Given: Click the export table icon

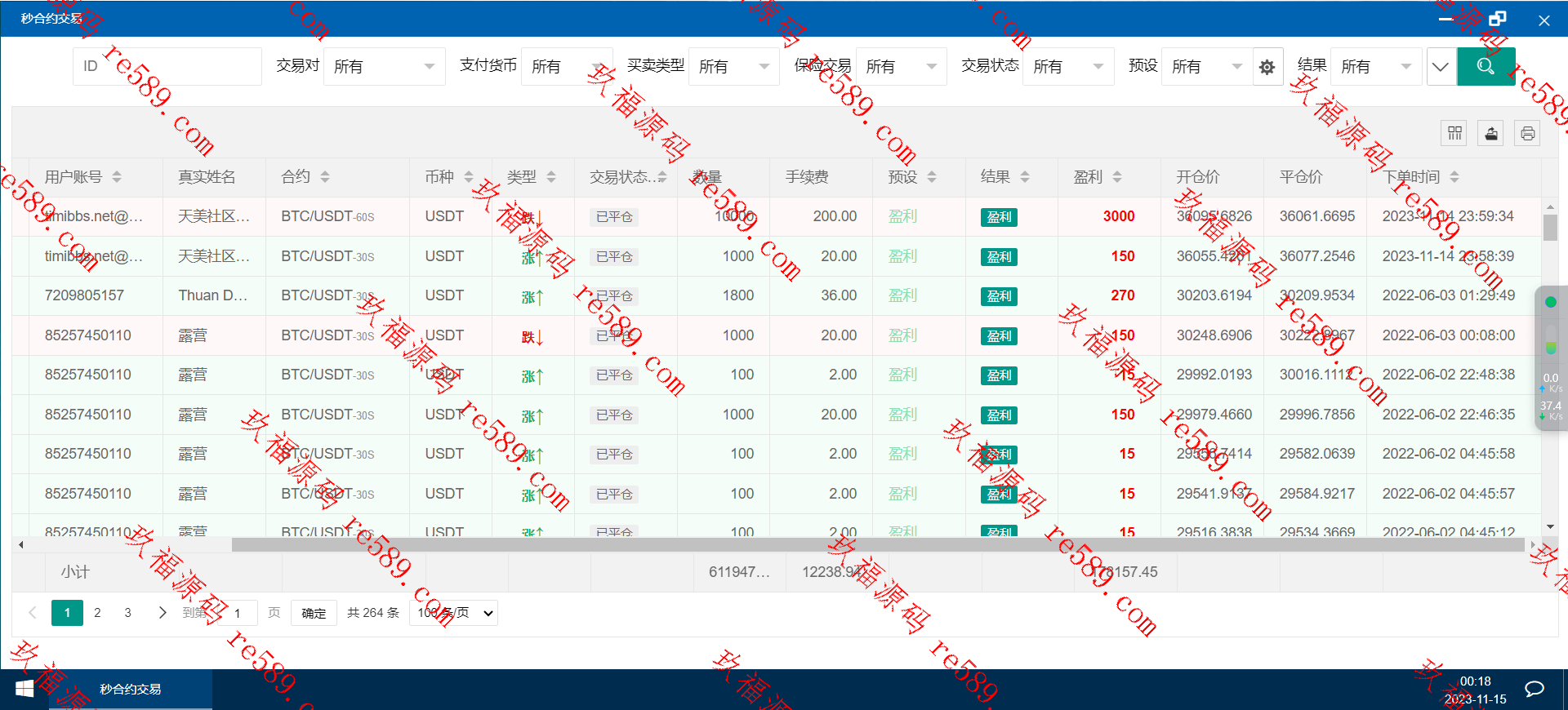Looking at the screenshot, I should point(1491,133).
